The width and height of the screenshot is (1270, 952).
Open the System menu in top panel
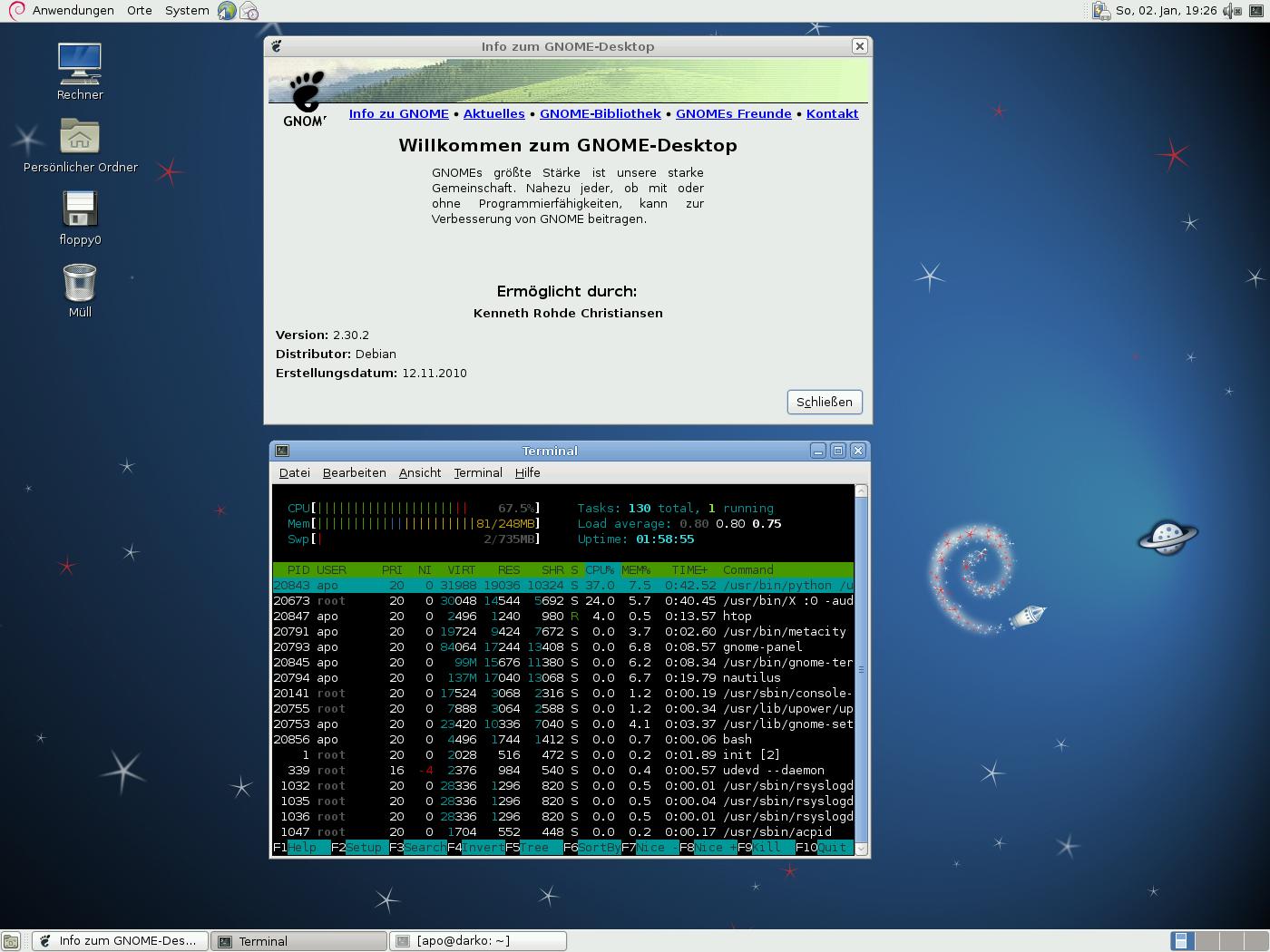[187, 11]
